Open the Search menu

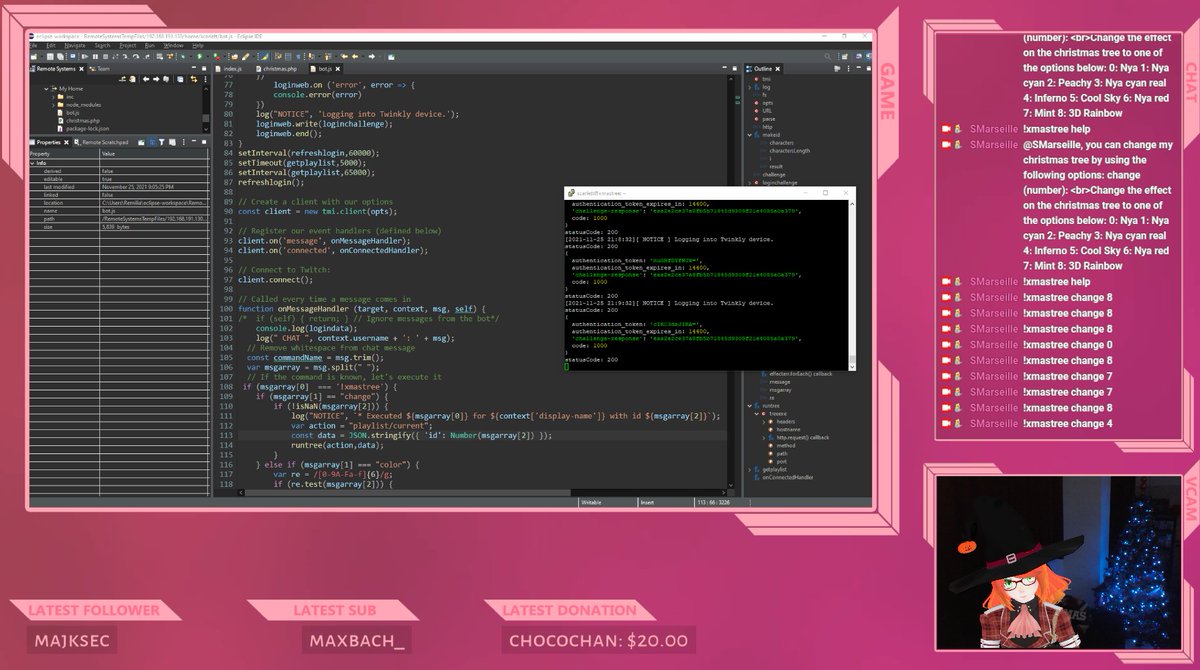click(x=102, y=45)
